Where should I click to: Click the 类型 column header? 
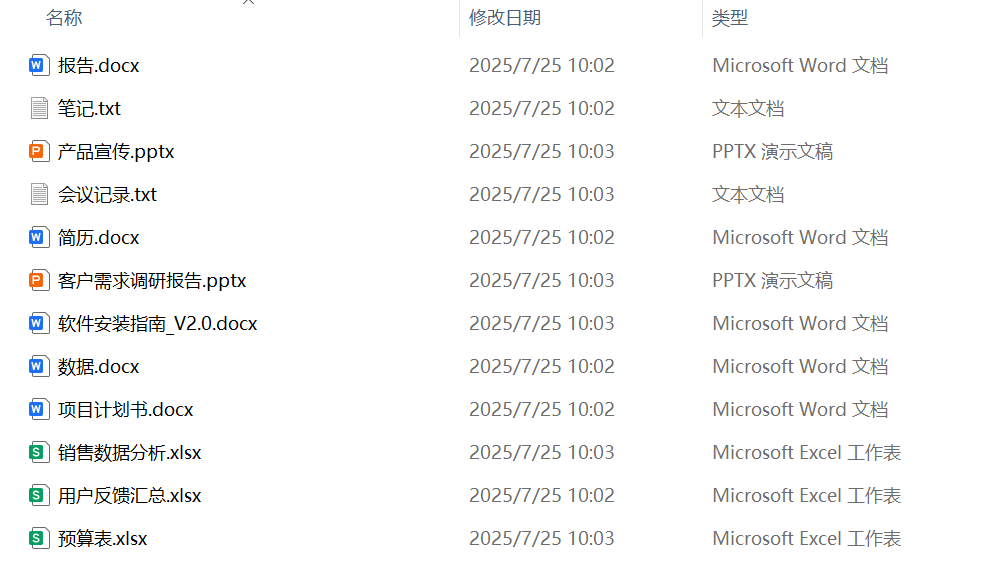730,18
